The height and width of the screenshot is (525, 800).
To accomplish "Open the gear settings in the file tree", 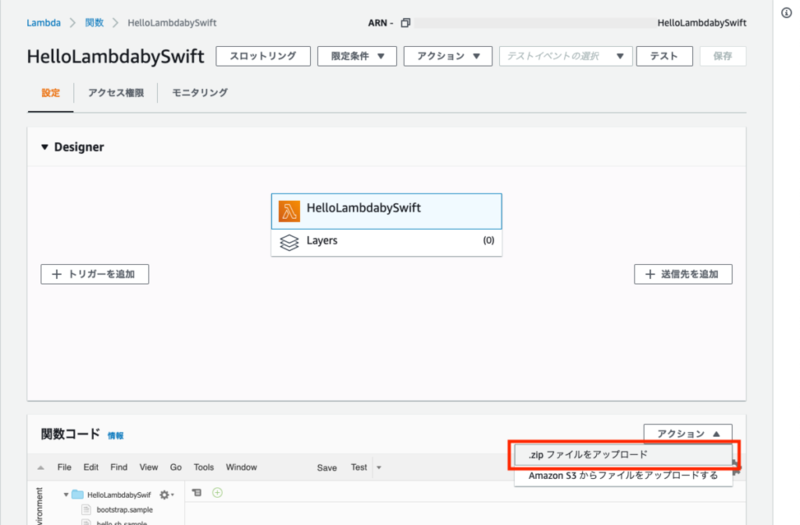I will [166, 494].
